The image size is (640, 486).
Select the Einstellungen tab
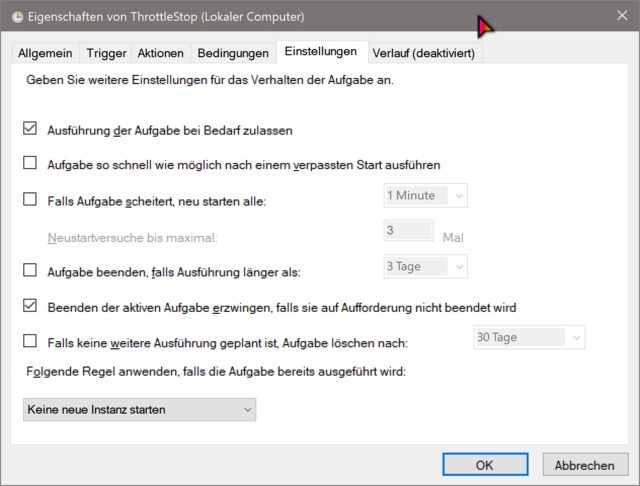tap(321, 52)
